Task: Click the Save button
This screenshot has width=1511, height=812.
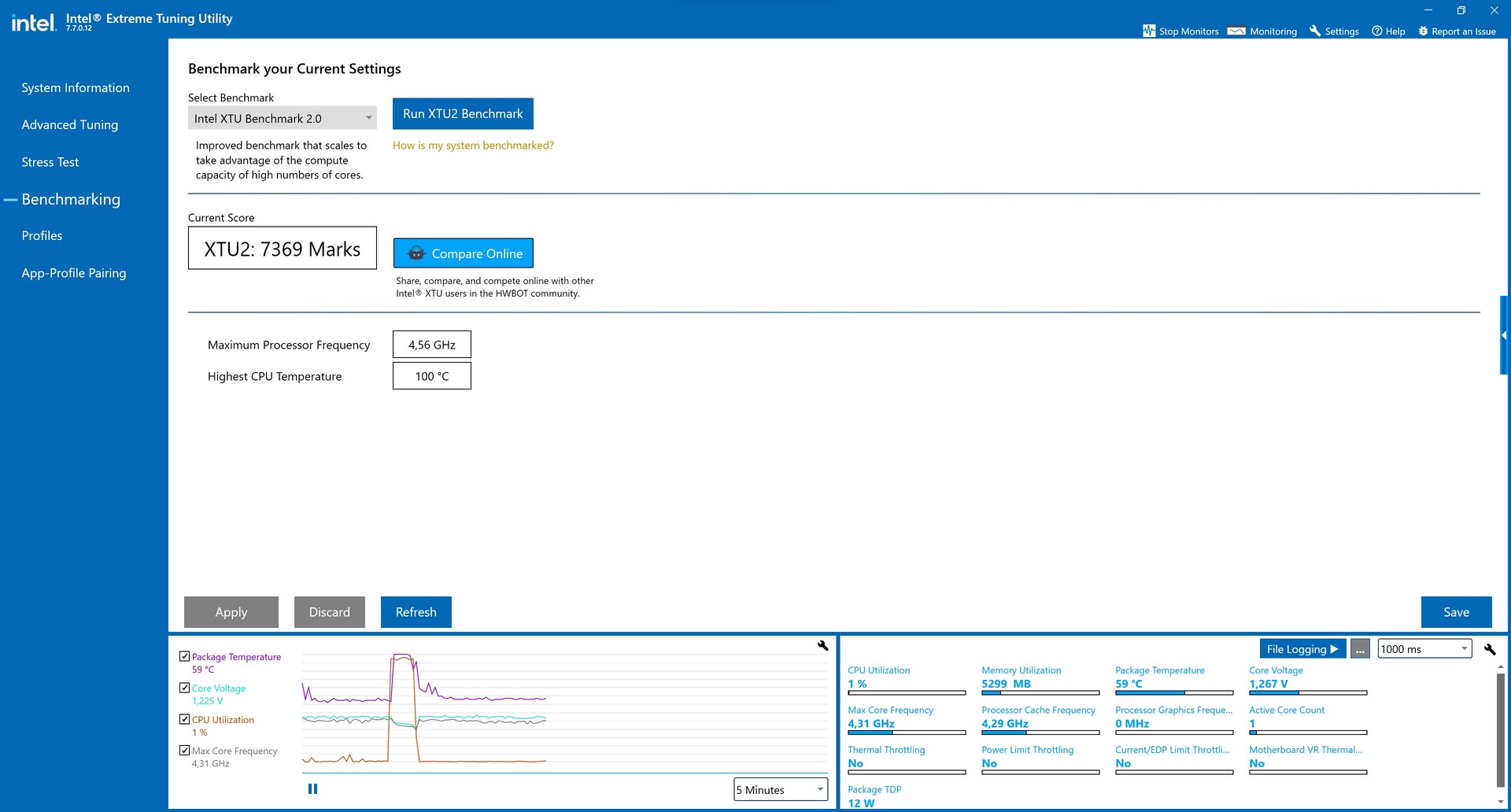Action: pyautogui.click(x=1457, y=612)
